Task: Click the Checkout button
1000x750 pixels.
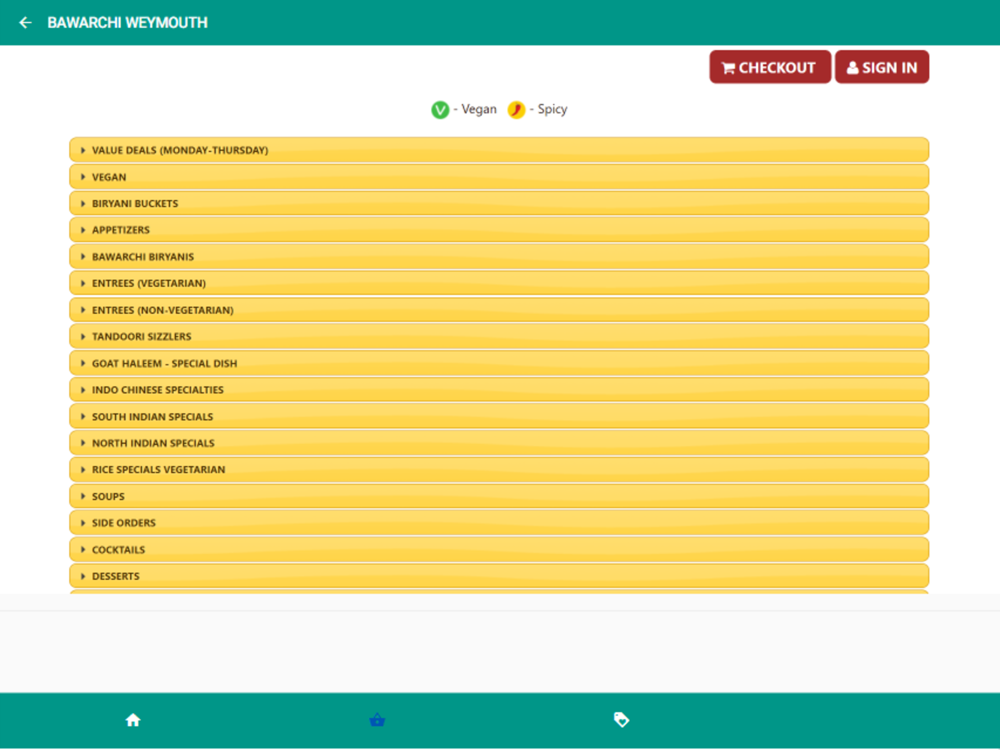Action: [x=770, y=67]
